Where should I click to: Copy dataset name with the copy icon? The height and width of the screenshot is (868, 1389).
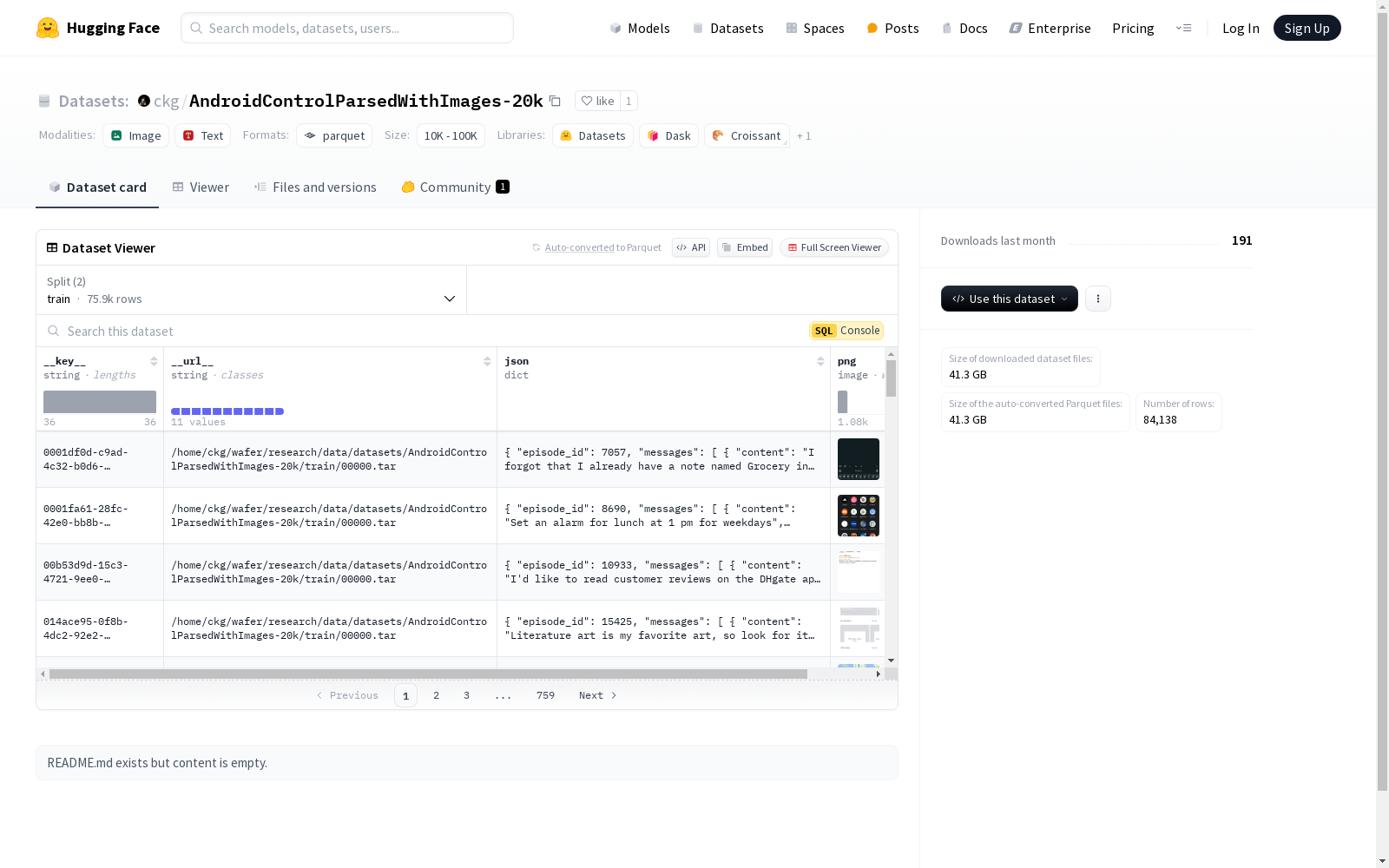[555, 101]
